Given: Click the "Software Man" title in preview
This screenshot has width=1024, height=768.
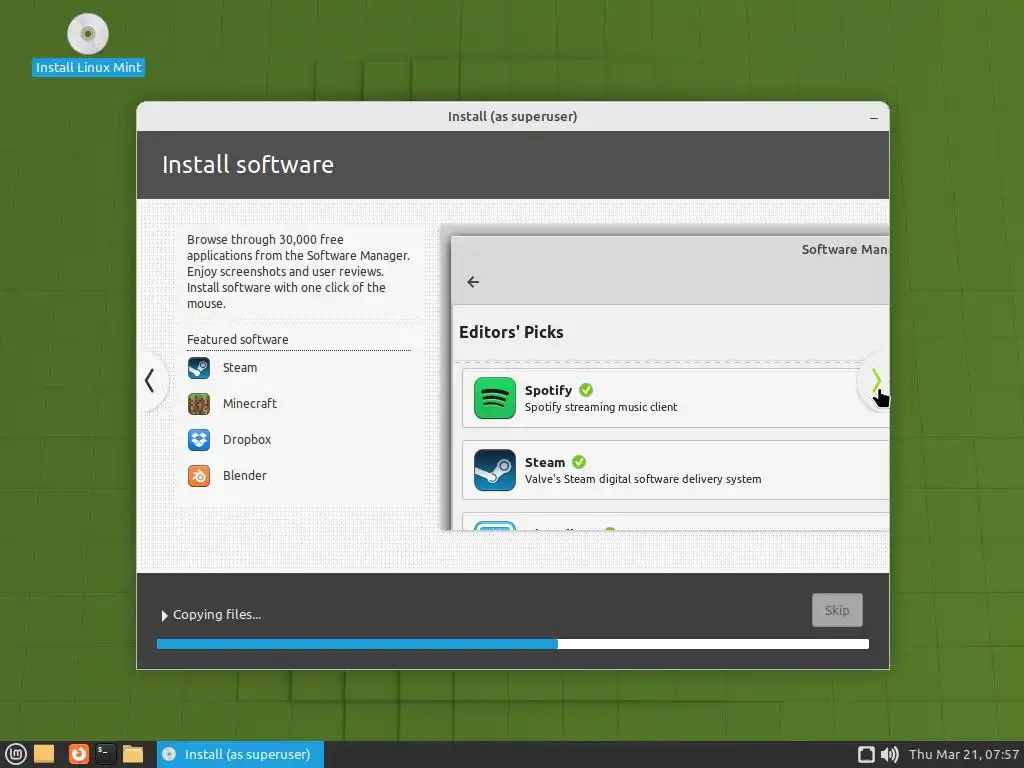Looking at the screenshot, I should [844, 249].
